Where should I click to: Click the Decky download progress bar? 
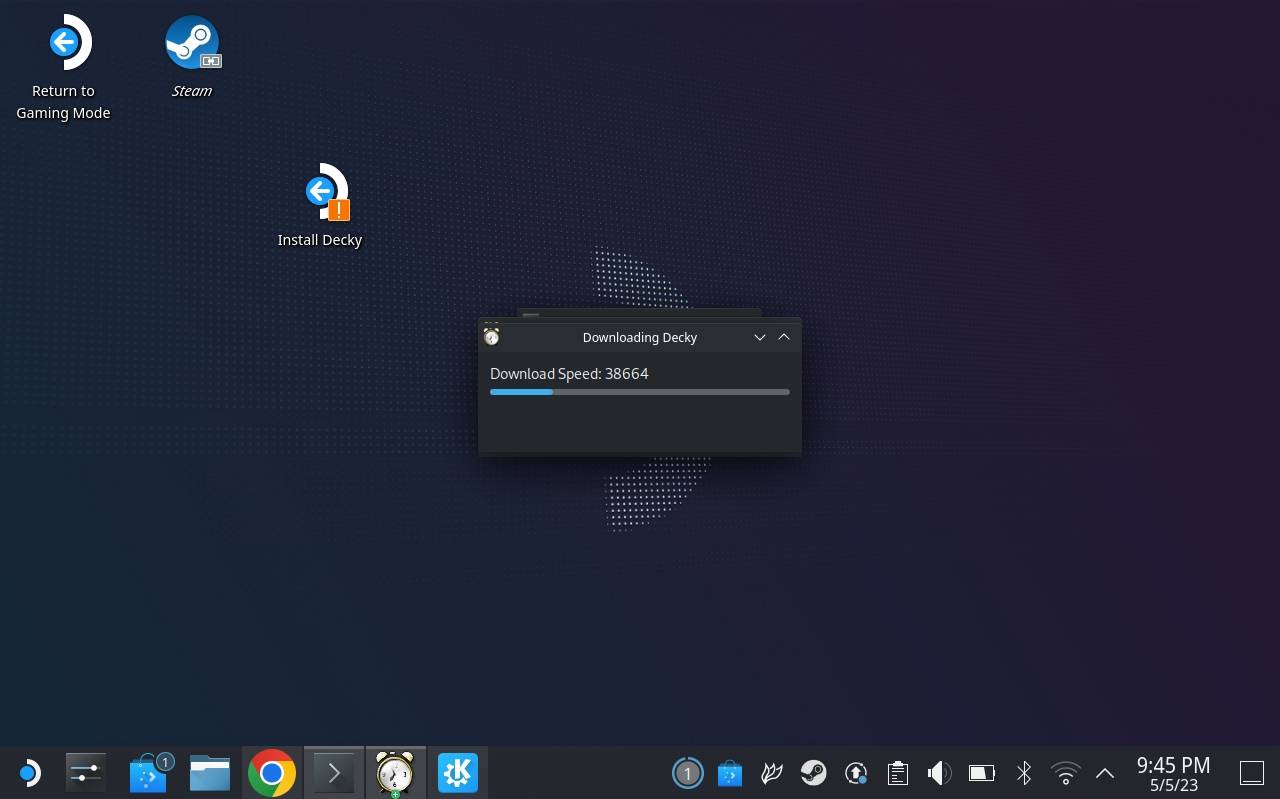(x=640, y=392)
